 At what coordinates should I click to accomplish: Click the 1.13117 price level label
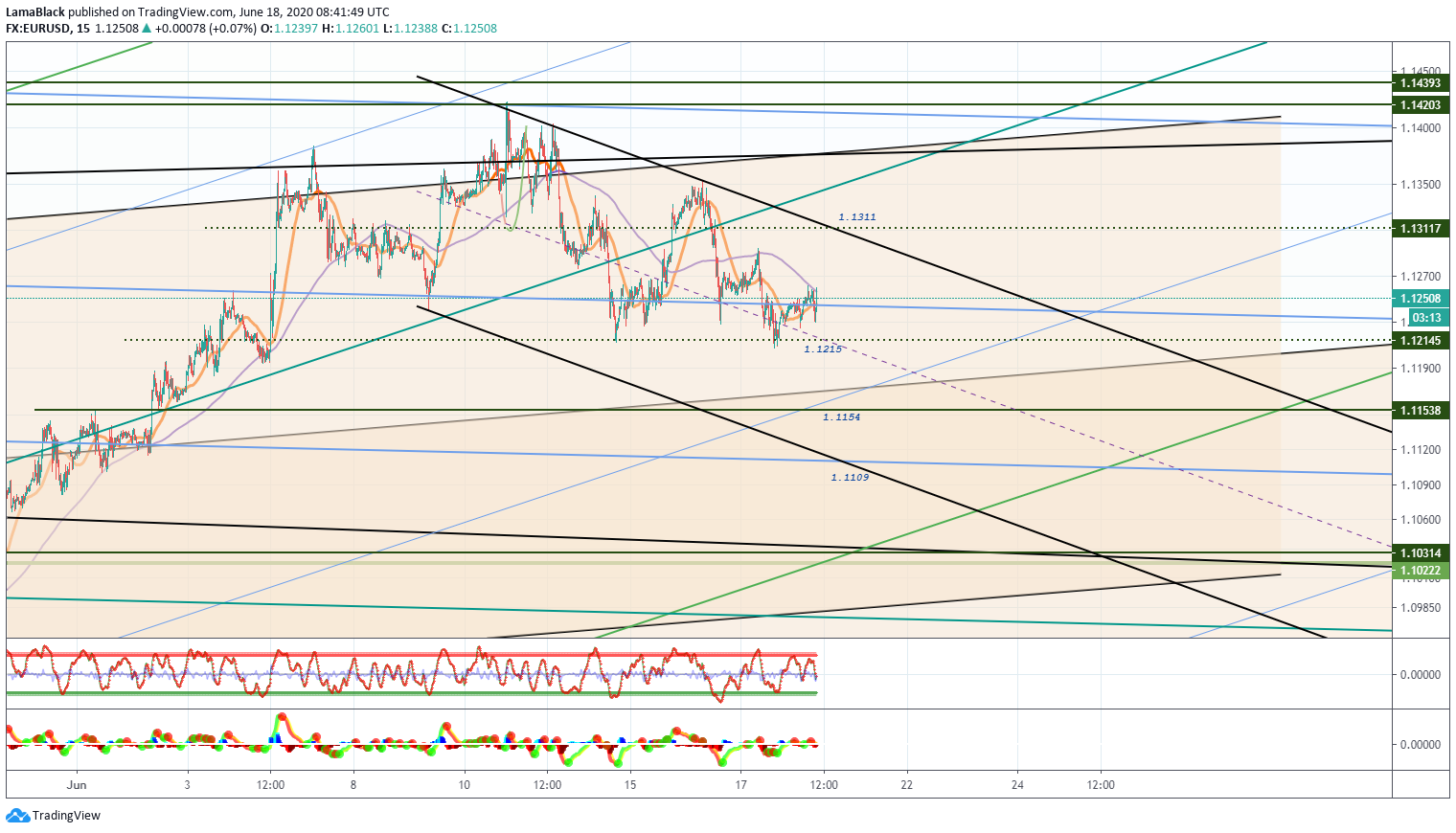[1421, 229]
